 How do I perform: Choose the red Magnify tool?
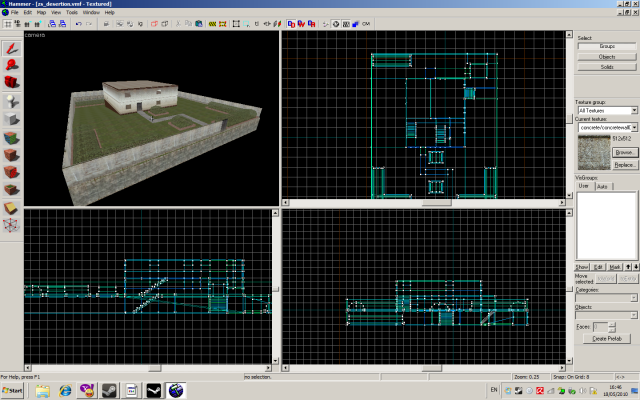pyautogui.click(x=12, y=64)
